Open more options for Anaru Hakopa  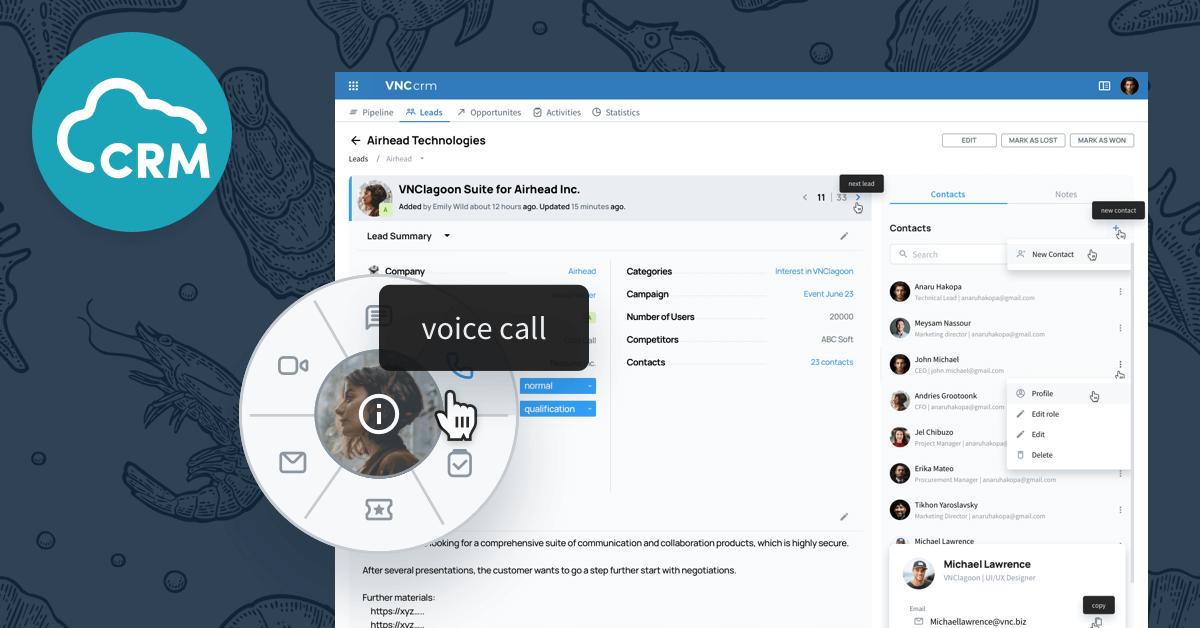click(x=1120, y=292)
